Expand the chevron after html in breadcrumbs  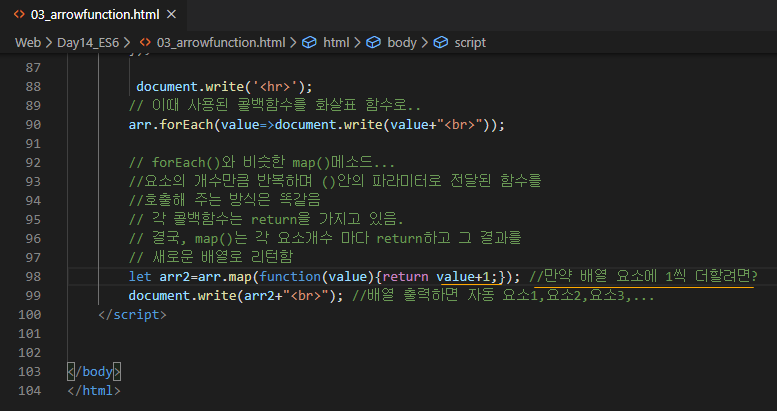click(x=357, y=43)
